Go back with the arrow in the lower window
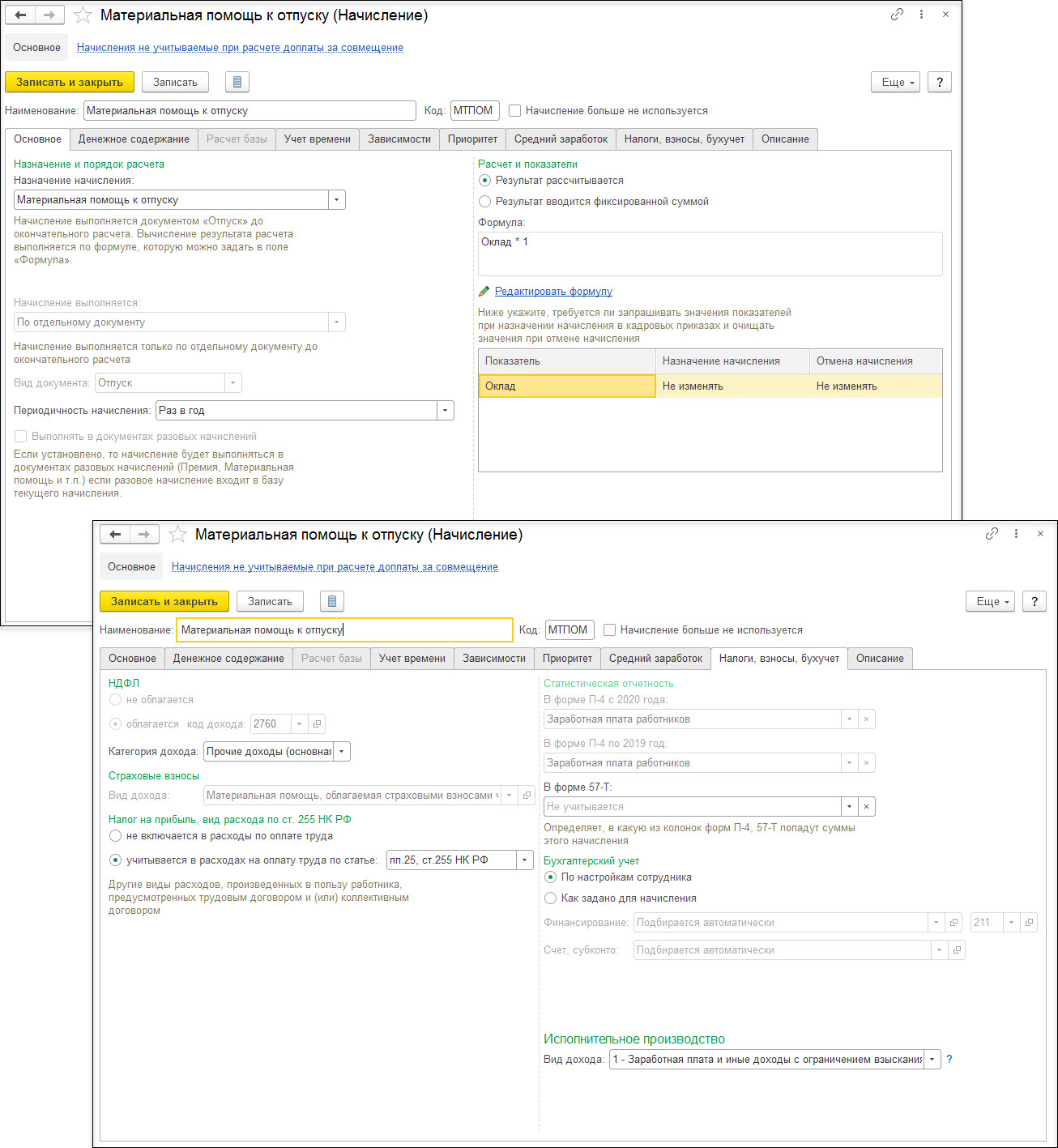1058x1148 pixels. click(x=115, y=534)
